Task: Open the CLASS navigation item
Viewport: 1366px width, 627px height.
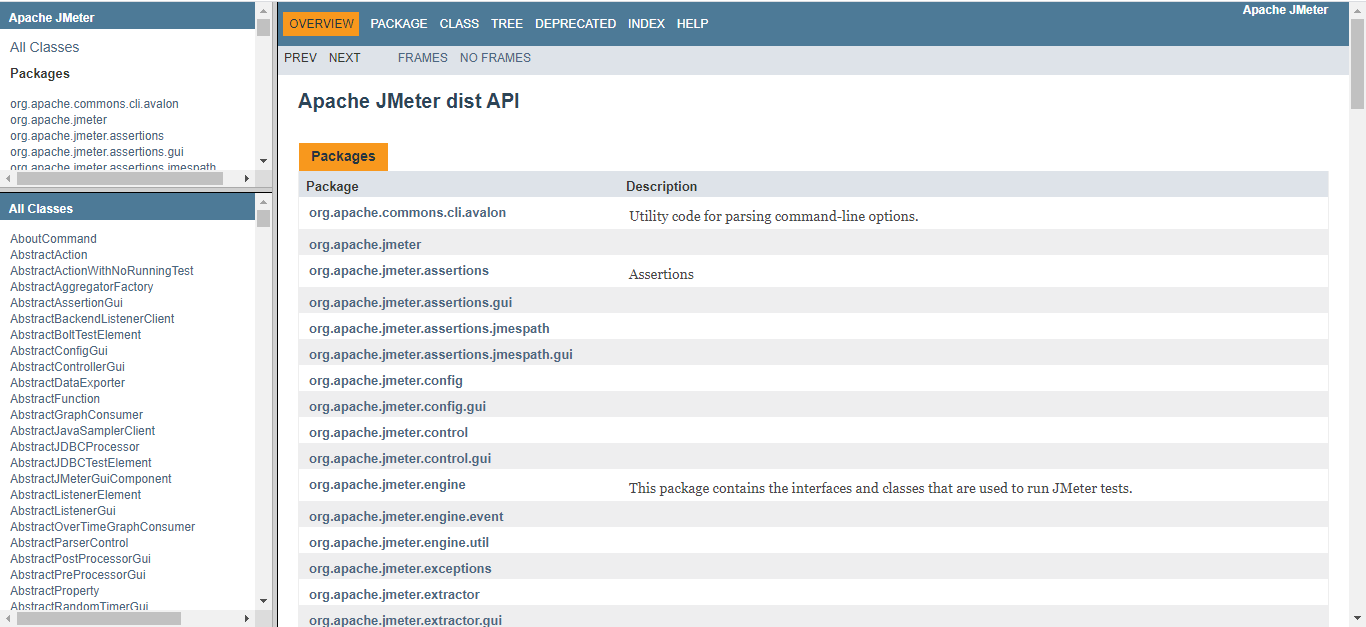Action: [459, 24]
